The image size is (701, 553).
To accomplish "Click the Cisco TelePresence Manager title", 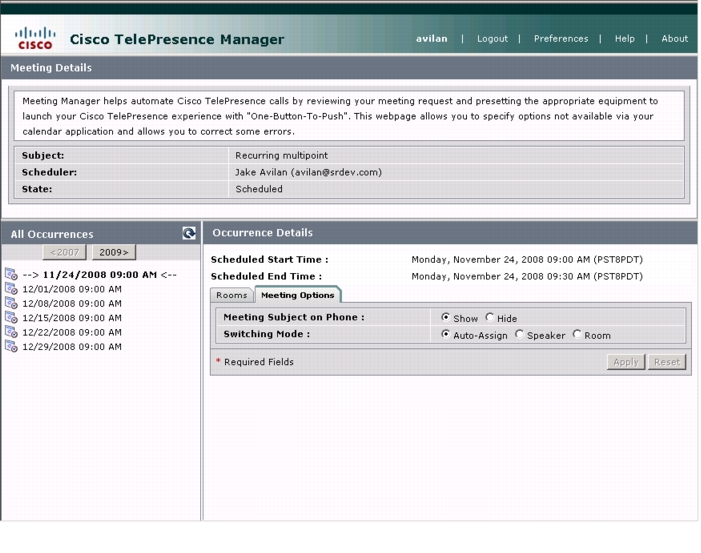I will pyautogui.click(x=177, y=39).
